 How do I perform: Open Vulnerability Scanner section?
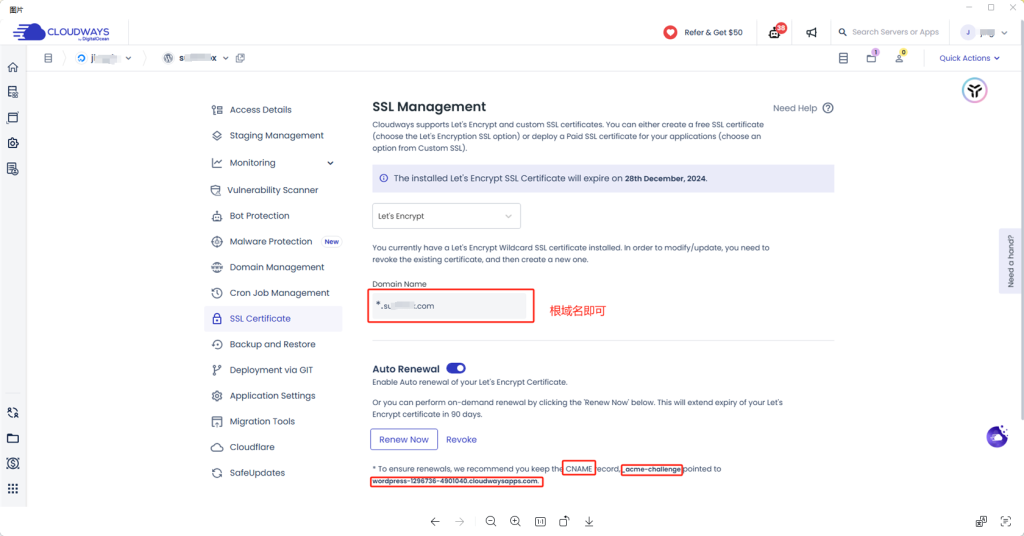273,190
